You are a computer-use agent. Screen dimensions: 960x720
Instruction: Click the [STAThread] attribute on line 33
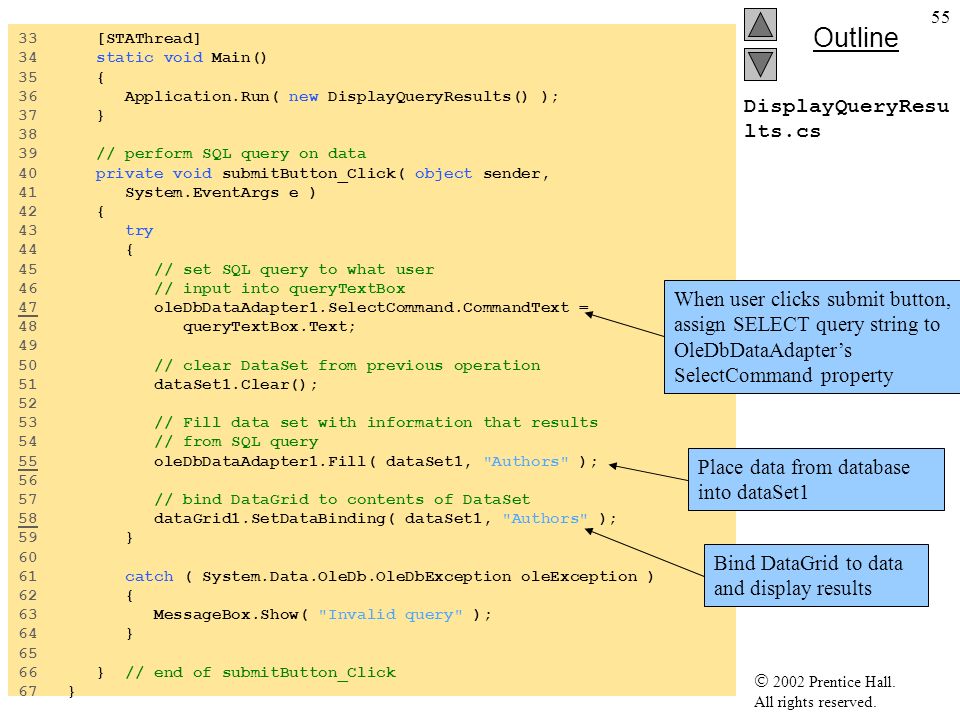[x=148, y=39]
